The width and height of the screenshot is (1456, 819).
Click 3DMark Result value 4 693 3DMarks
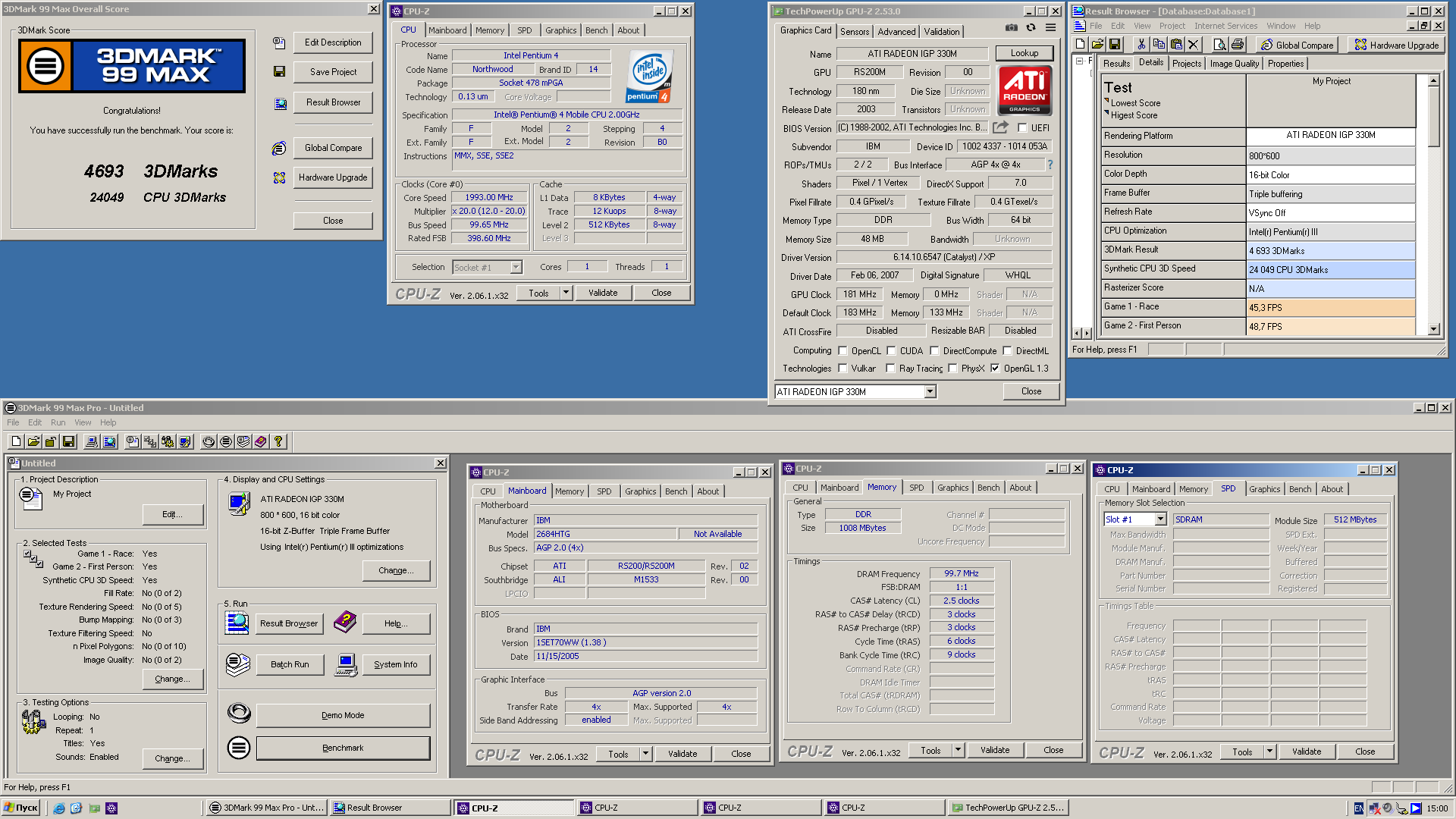coord(1332,250)
